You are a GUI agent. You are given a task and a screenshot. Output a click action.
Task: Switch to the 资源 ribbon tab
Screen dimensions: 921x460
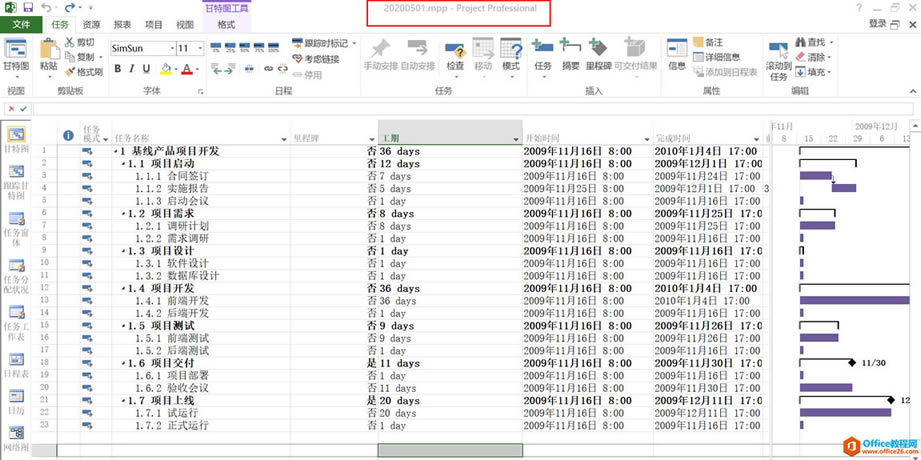point(91,24)
